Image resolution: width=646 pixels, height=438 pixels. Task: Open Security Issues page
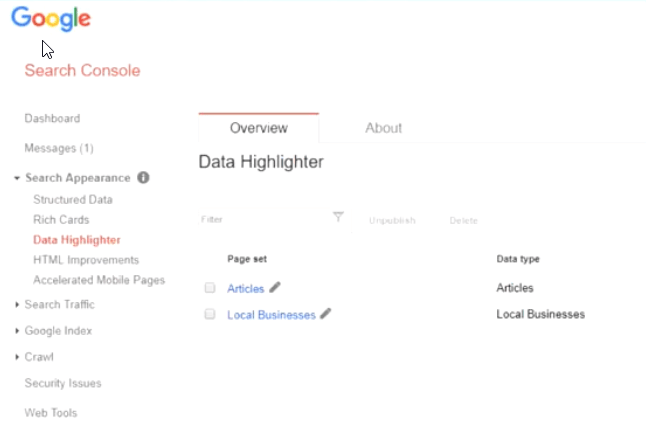pos(63,383)
